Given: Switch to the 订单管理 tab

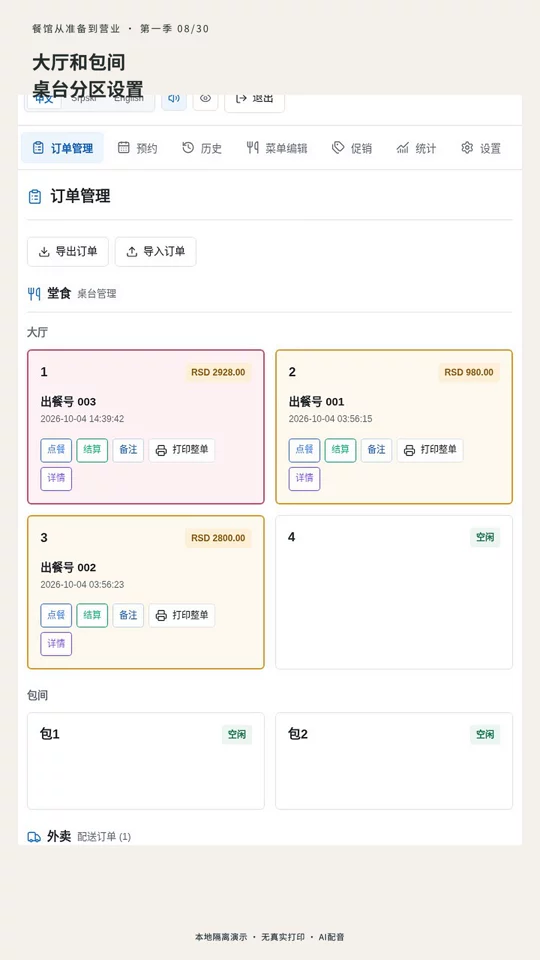Looking at the screenshot, I should point(62,148).
